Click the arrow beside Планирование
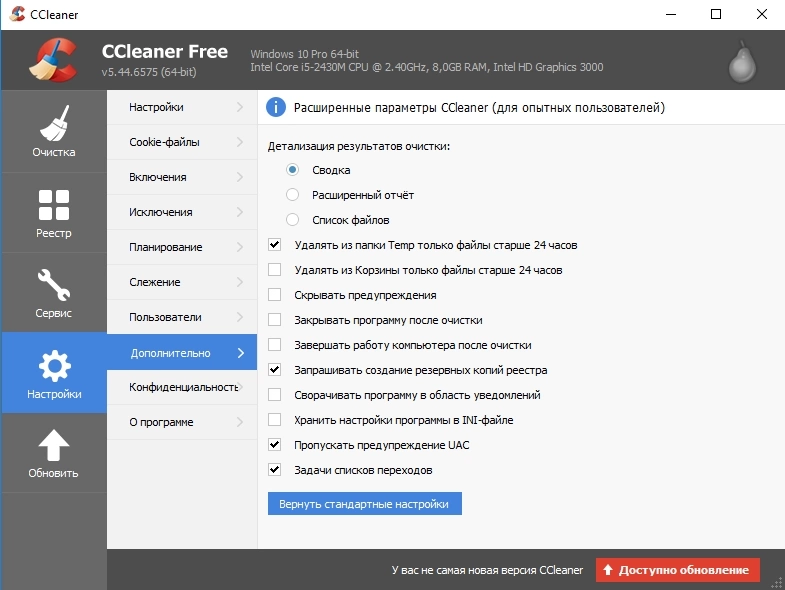 (240, 247)
